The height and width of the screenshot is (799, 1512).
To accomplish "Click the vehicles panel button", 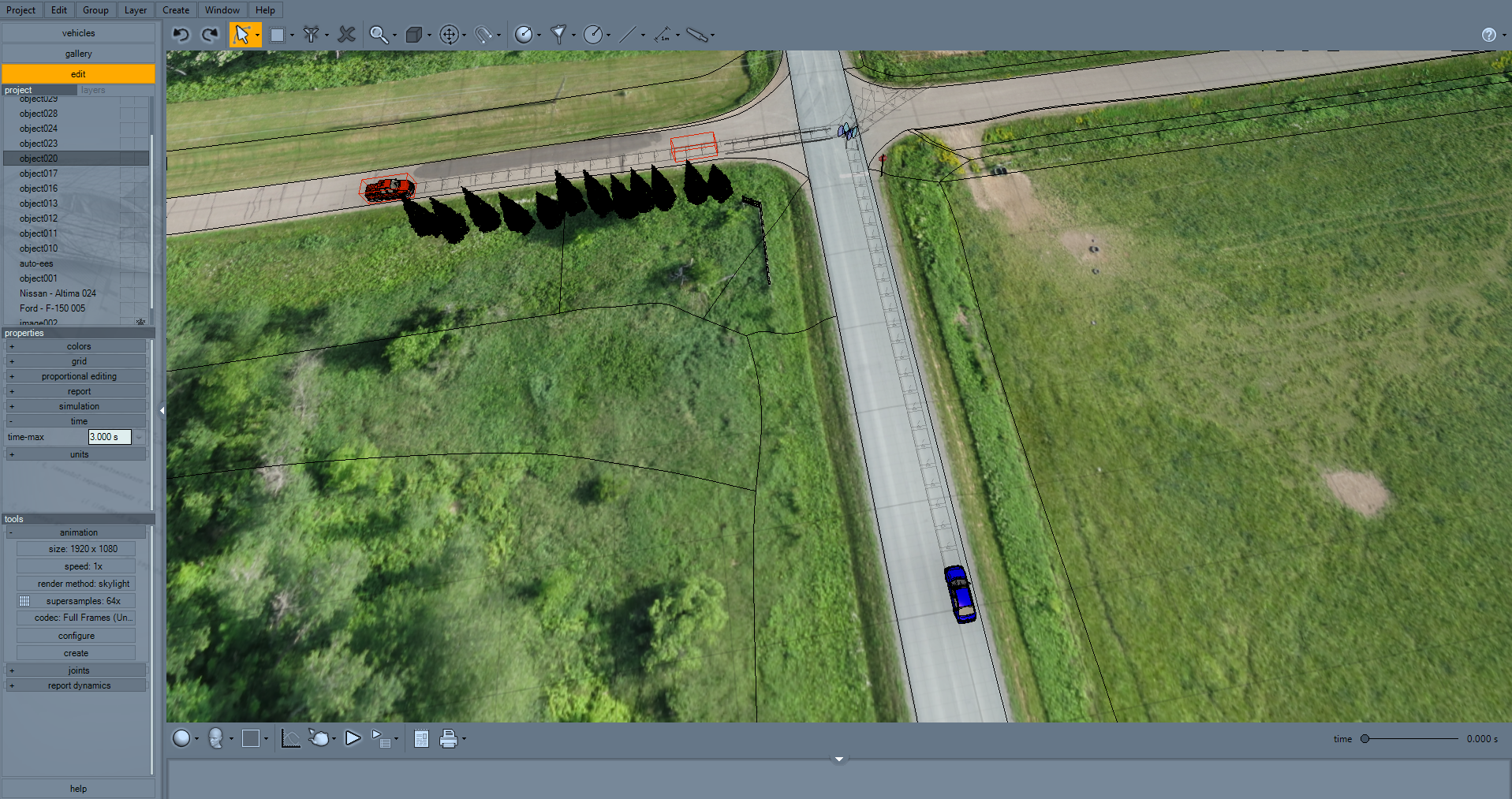I will click(x=78, y=33).
